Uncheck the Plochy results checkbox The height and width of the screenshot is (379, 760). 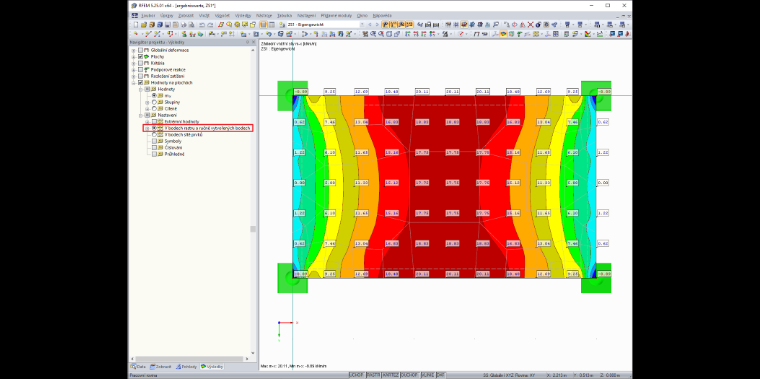(x=141, y=57)
